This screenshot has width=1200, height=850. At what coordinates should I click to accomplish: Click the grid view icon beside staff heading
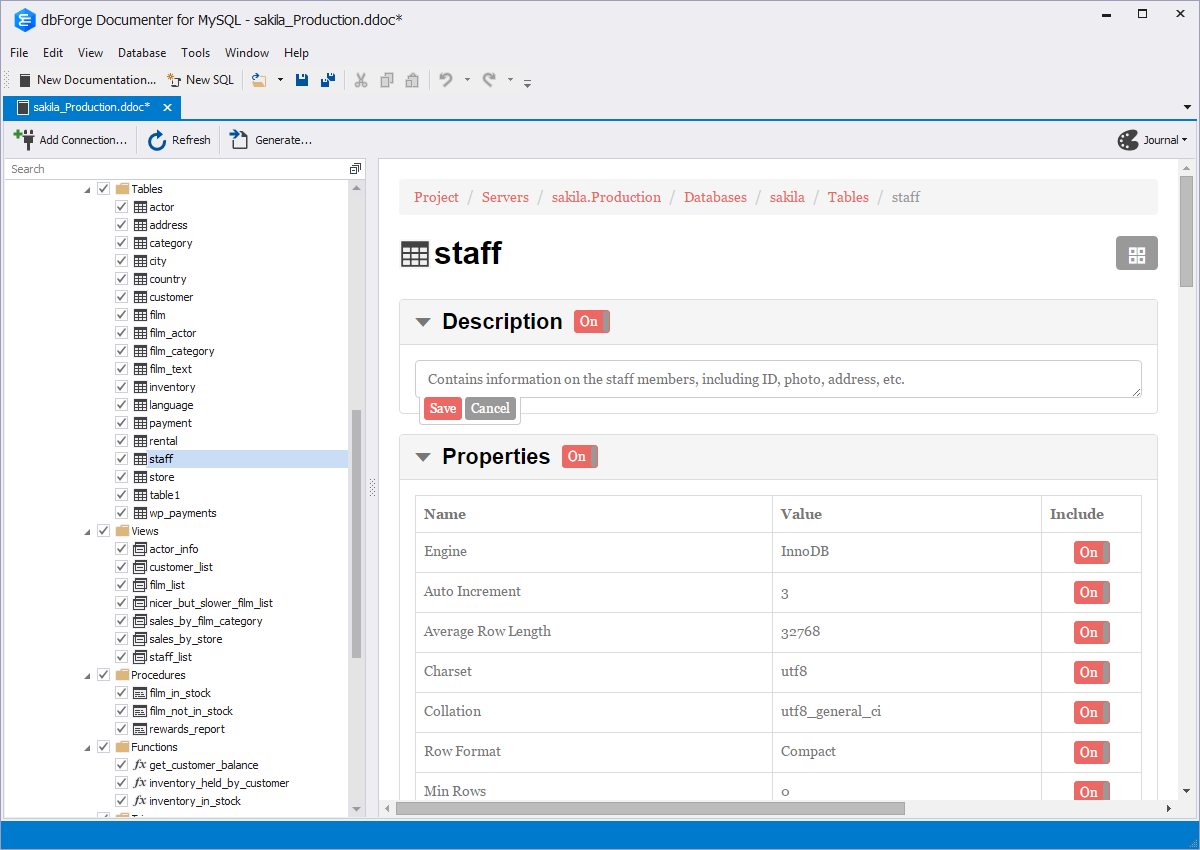[x=1136, y=254]
